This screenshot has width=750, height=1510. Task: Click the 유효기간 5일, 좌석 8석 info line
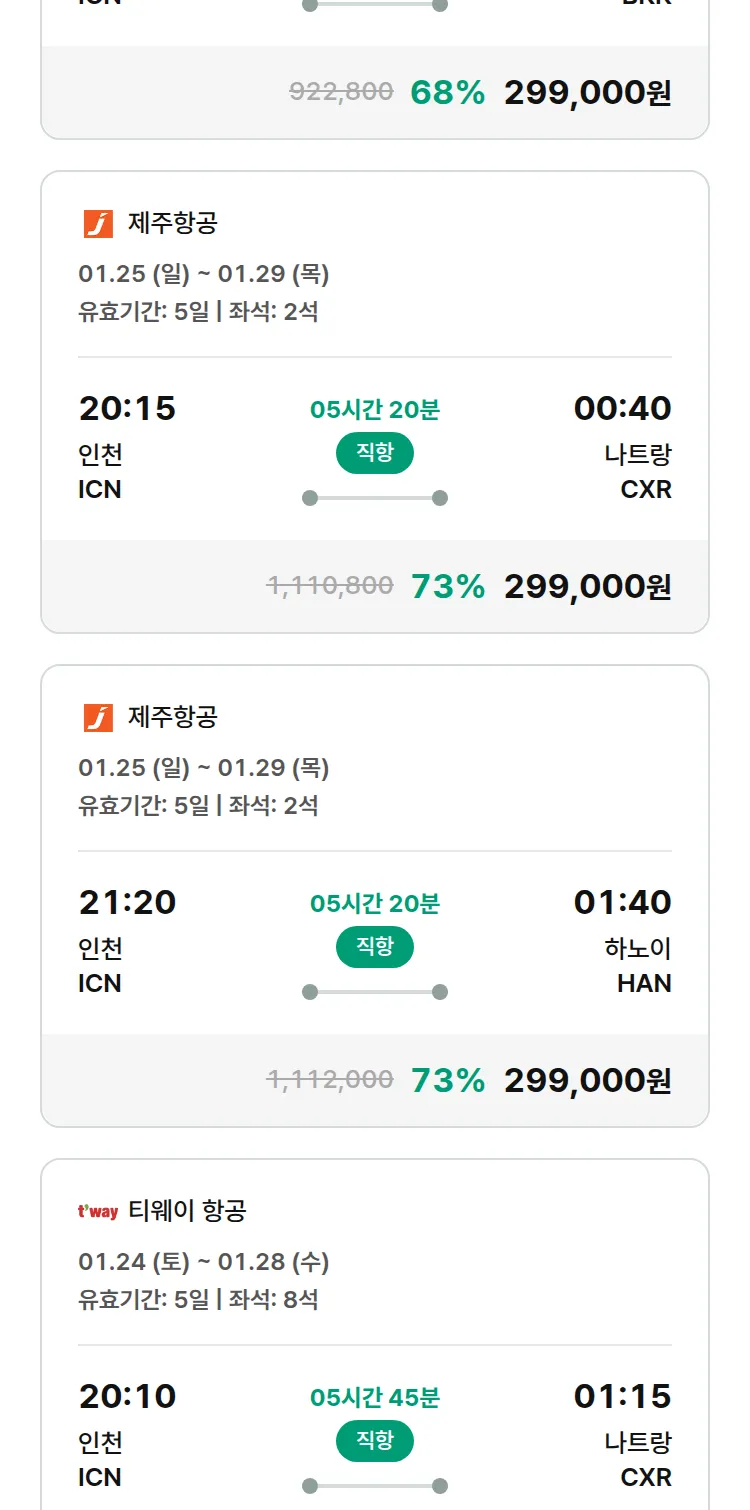(x=198, y=1300)
